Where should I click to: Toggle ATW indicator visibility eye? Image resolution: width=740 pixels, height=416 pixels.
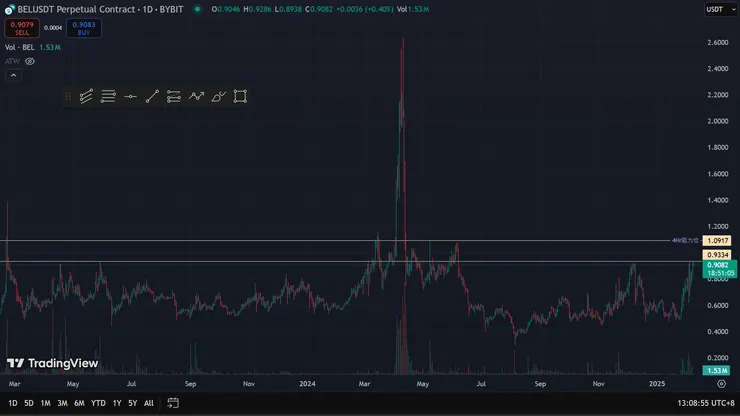30,61
